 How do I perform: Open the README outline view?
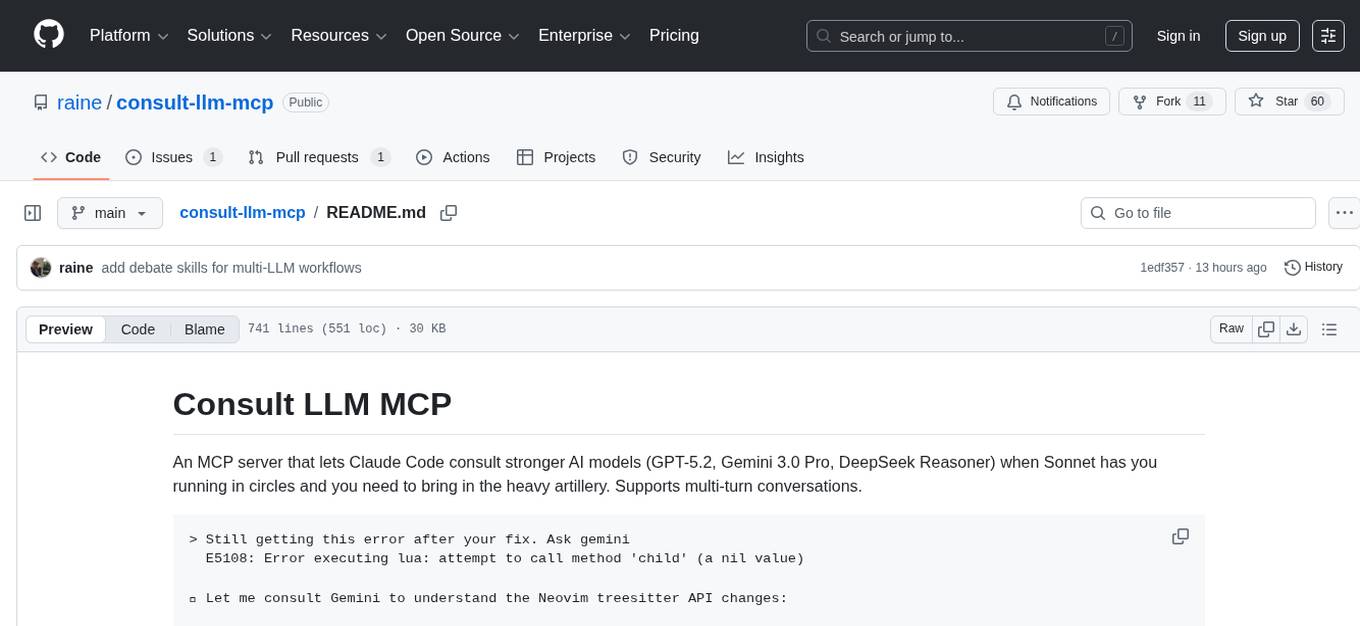tap(1330, 328)
